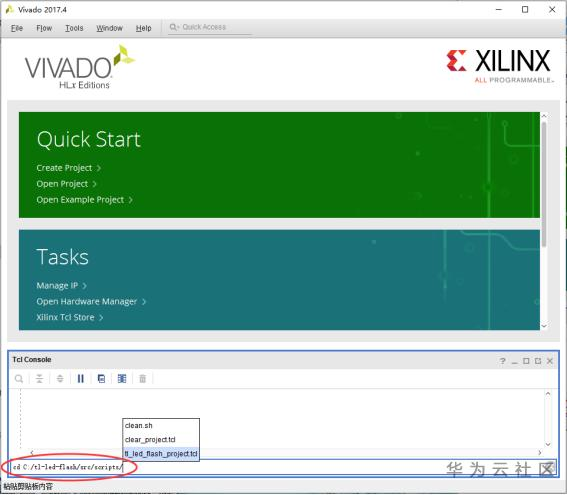
Task: Select tl_led_flash_project.tcl from autocomplete list
Action: tap(161, 453)
